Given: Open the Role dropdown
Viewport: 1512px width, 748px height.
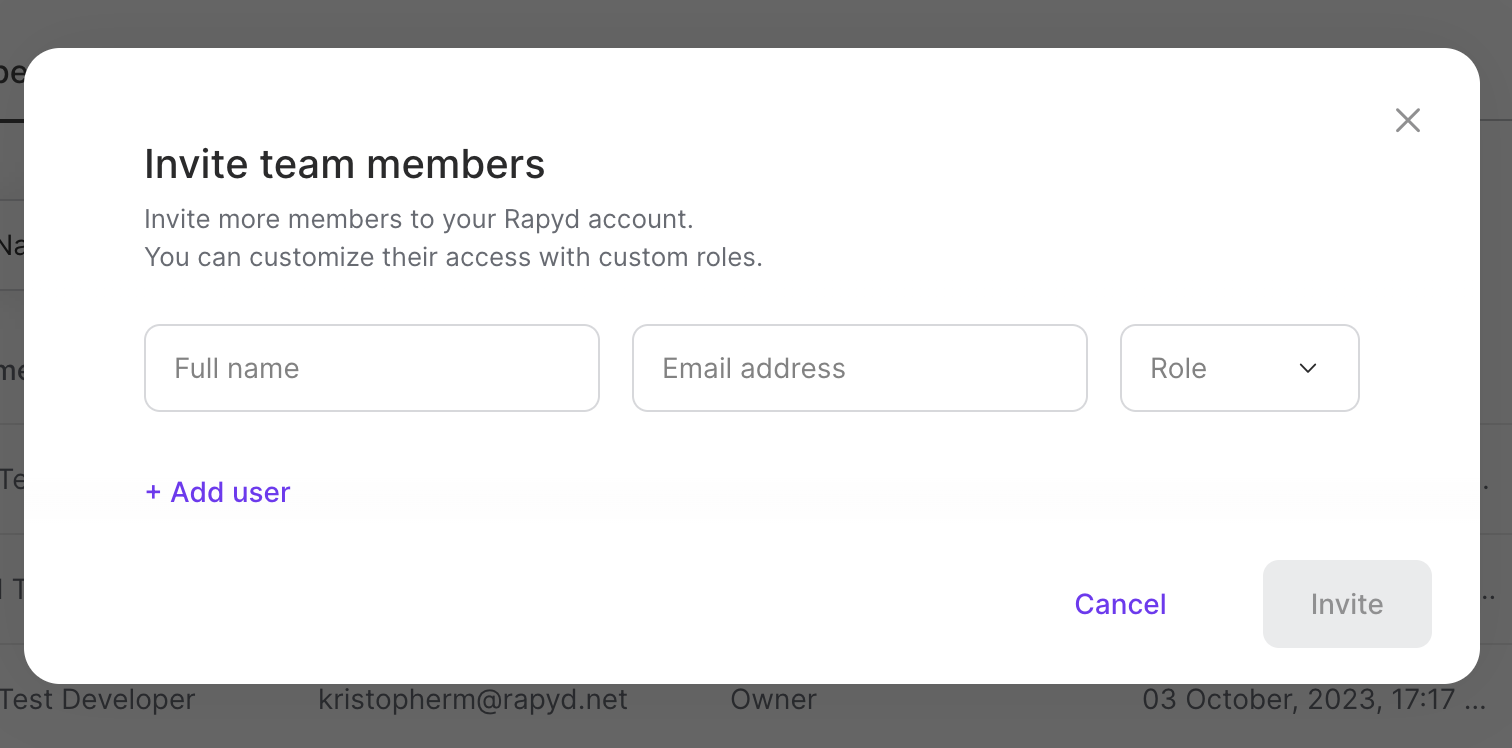Looking at the screenshot, I should 1239,368.
